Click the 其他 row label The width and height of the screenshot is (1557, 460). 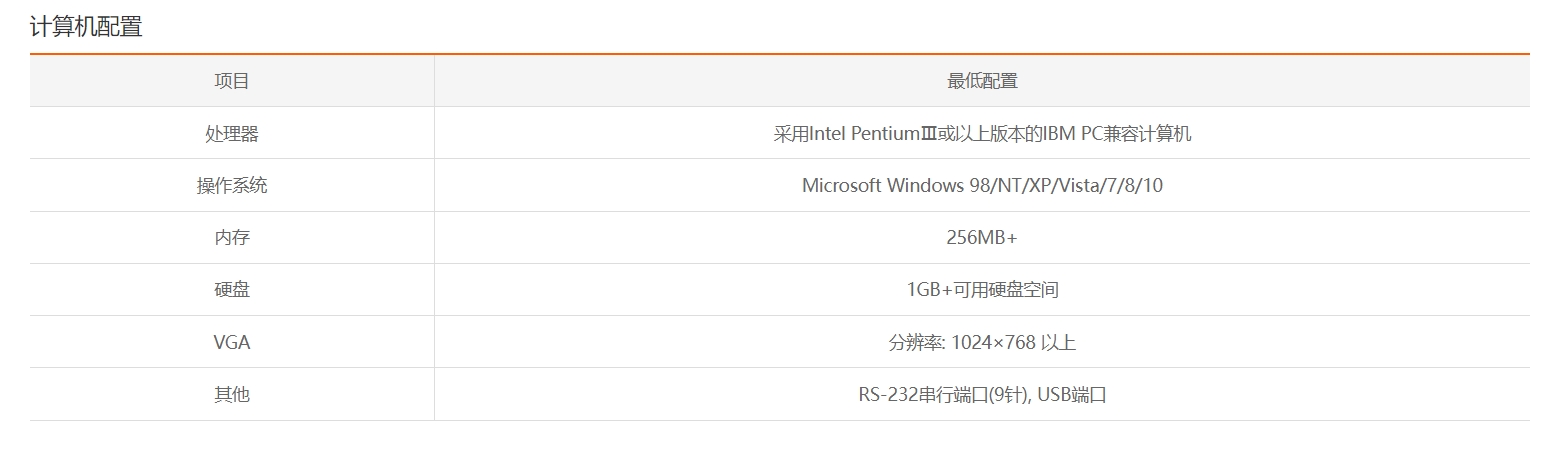[x=232, y=394]
